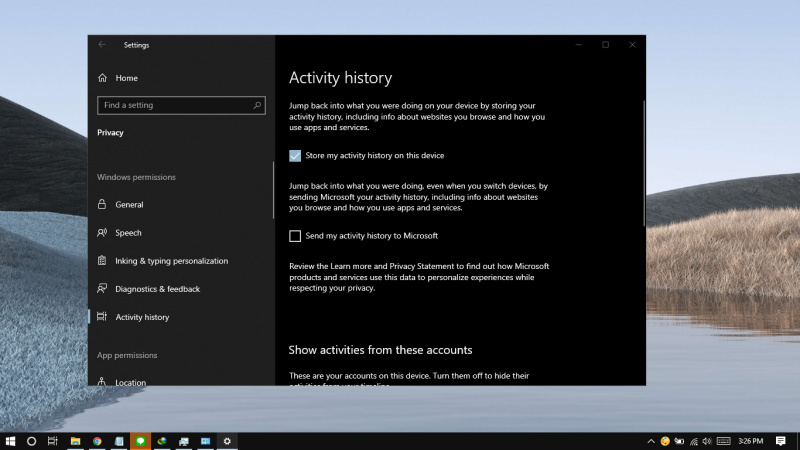Click the App permissions label
The image size is (800, 450).
pos(127,355)
